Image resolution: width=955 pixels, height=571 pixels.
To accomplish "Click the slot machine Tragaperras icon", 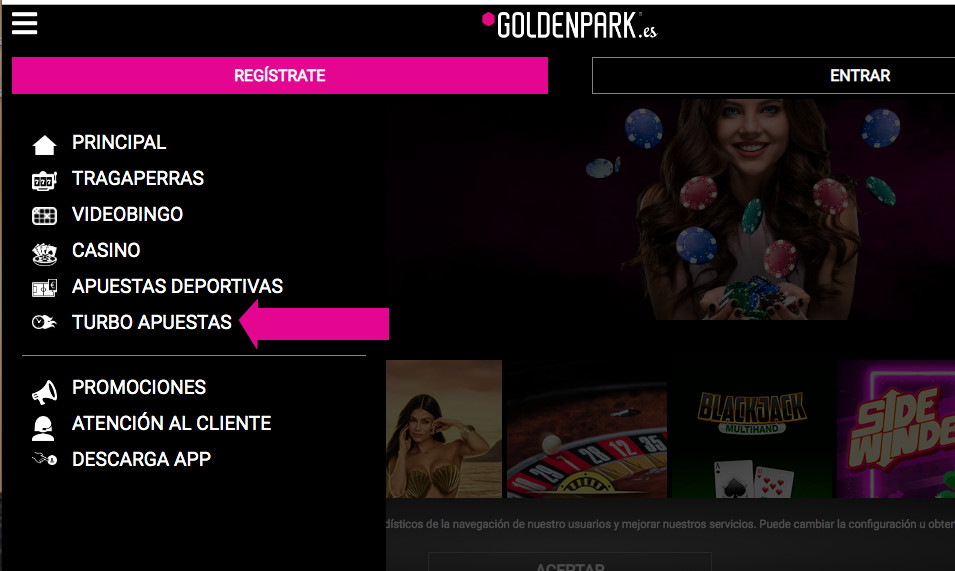I will pyautogui.click(x=44, y=180).
